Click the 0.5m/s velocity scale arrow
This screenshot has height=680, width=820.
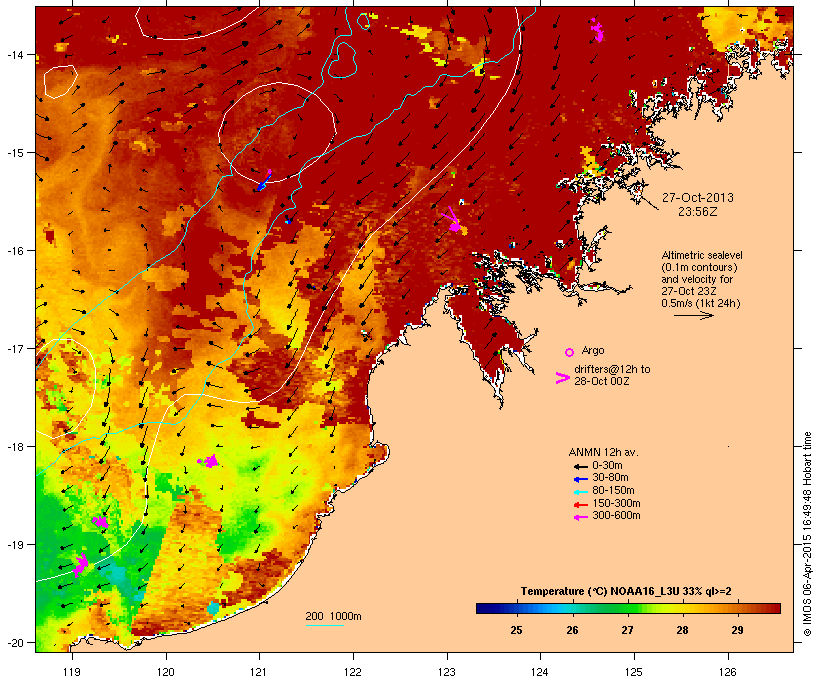pos(693,315)
